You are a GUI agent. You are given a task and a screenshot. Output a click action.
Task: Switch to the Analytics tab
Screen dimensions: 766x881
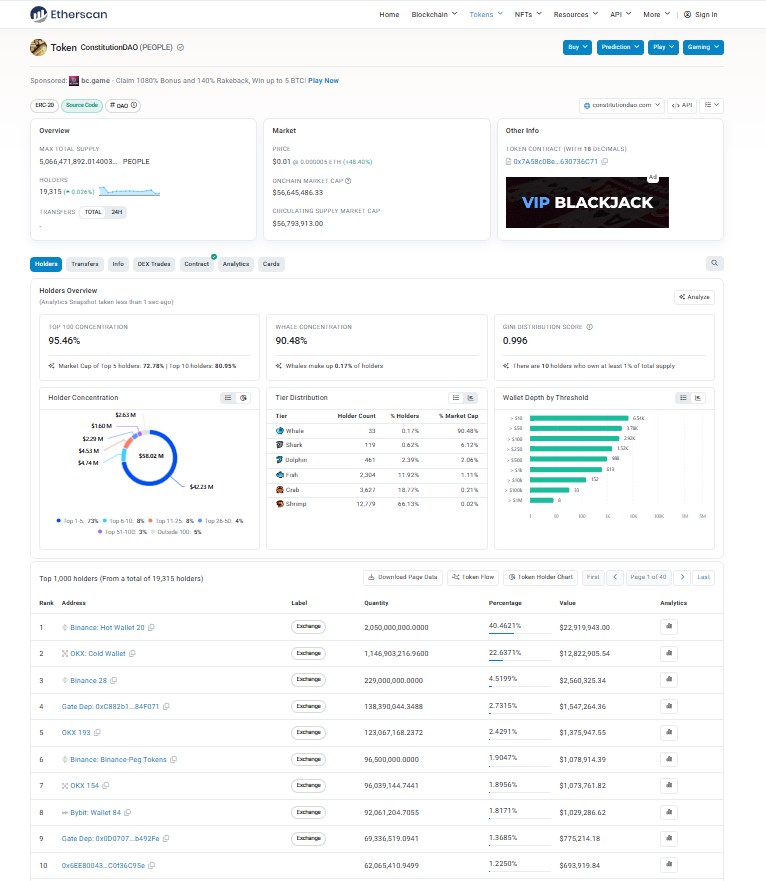(x=235, y=264)
